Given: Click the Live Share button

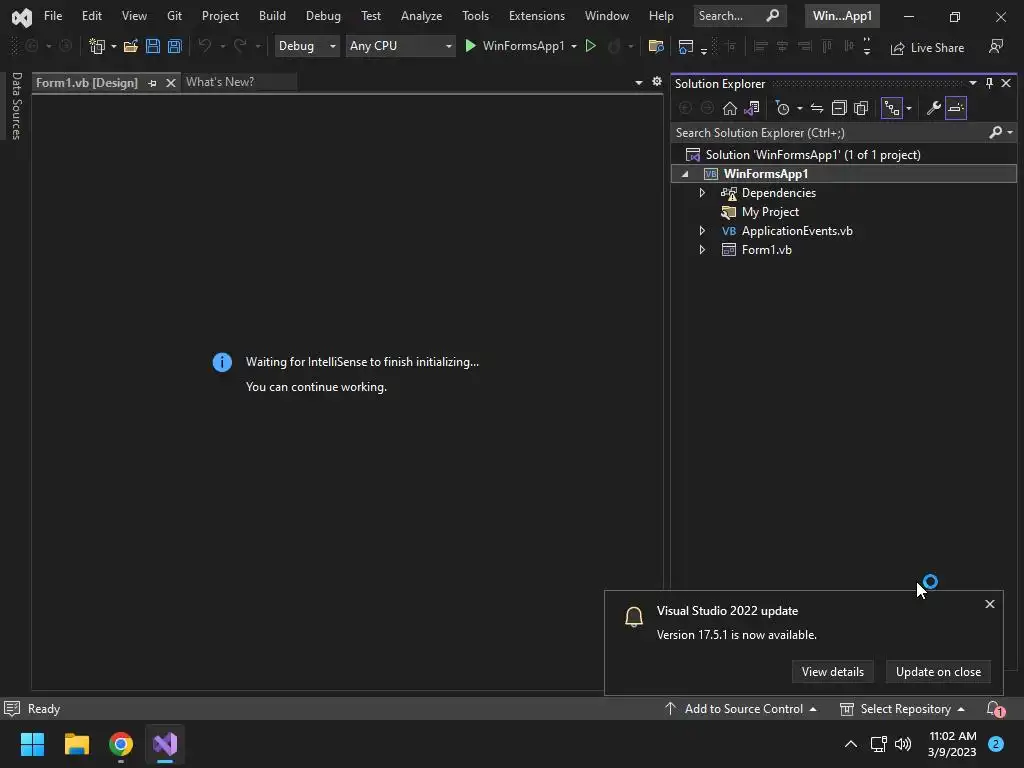Looking at the screenshot, I should pos(927,48).
